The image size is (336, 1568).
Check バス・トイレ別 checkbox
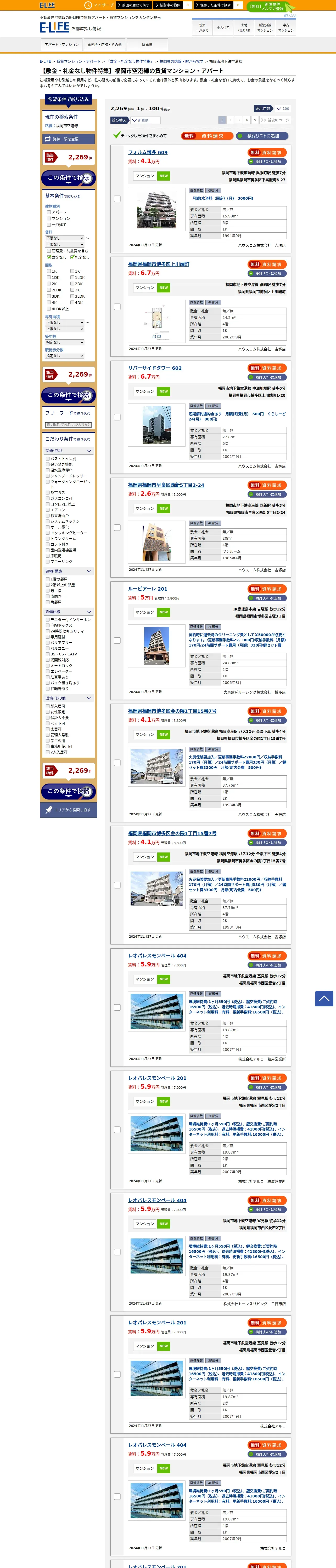coord(48,458)
